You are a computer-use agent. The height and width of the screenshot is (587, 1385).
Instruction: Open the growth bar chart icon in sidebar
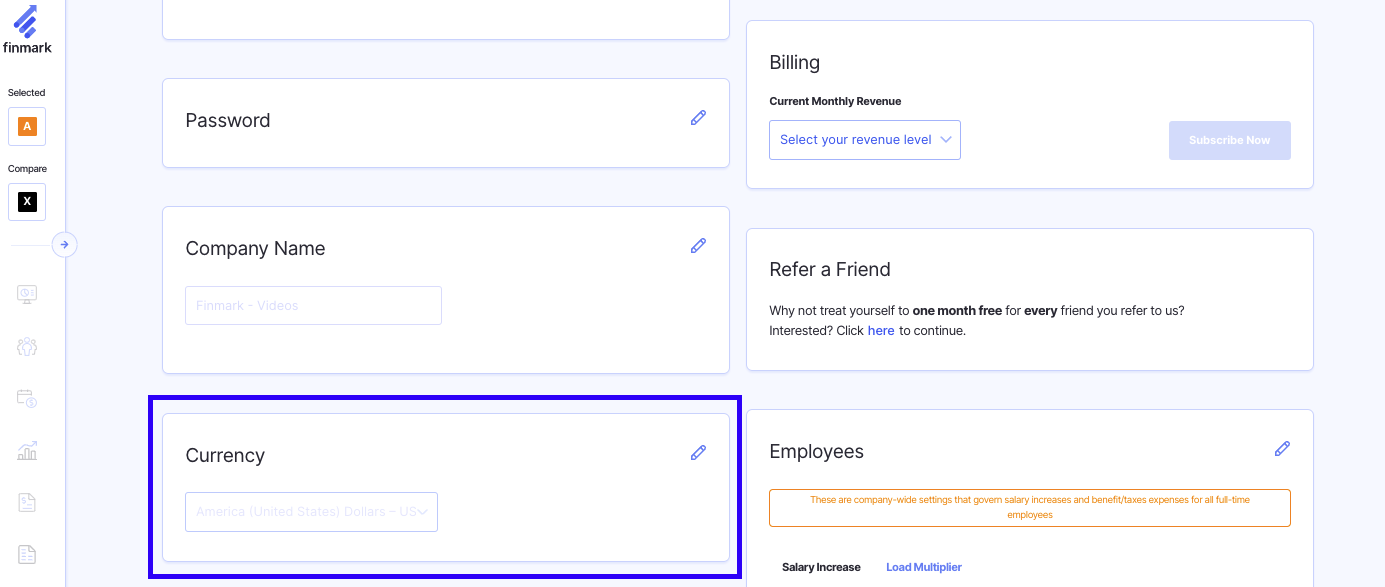(27, 451)
